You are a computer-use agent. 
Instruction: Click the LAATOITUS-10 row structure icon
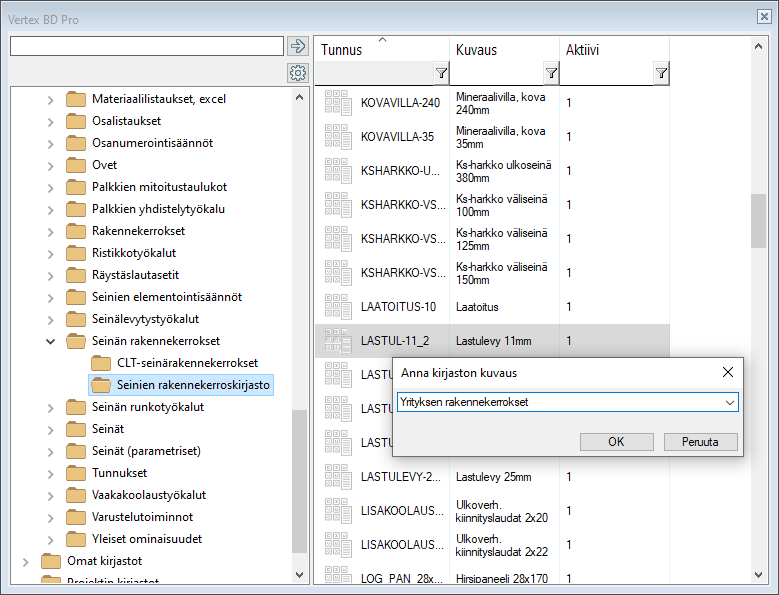click(338, 307)
